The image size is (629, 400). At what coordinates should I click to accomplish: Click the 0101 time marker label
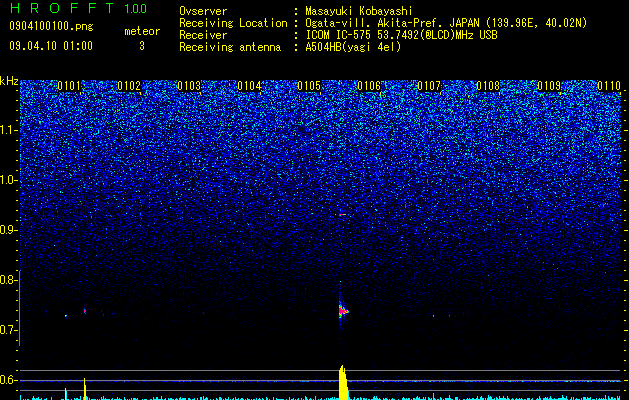click(x=69, y=86)
